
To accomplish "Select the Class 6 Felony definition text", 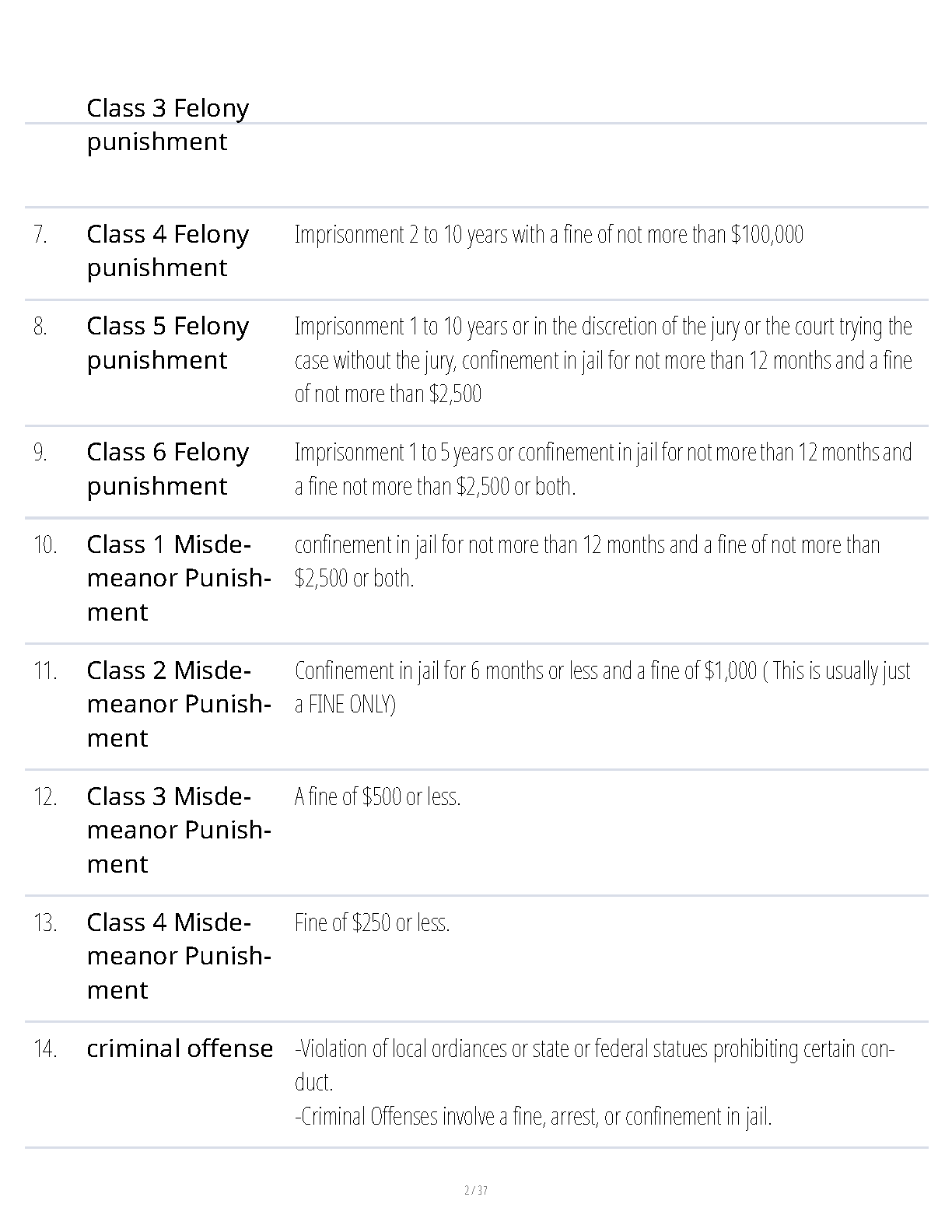I will click(603, 469).
